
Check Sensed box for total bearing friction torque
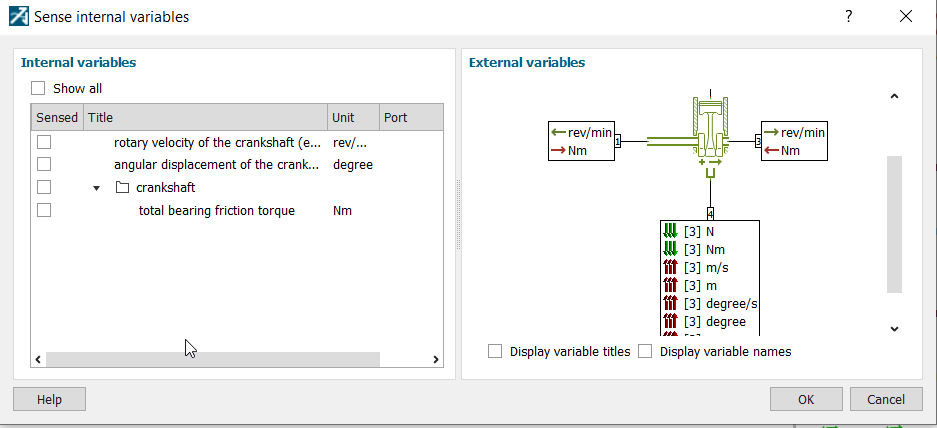click(44, 210)
